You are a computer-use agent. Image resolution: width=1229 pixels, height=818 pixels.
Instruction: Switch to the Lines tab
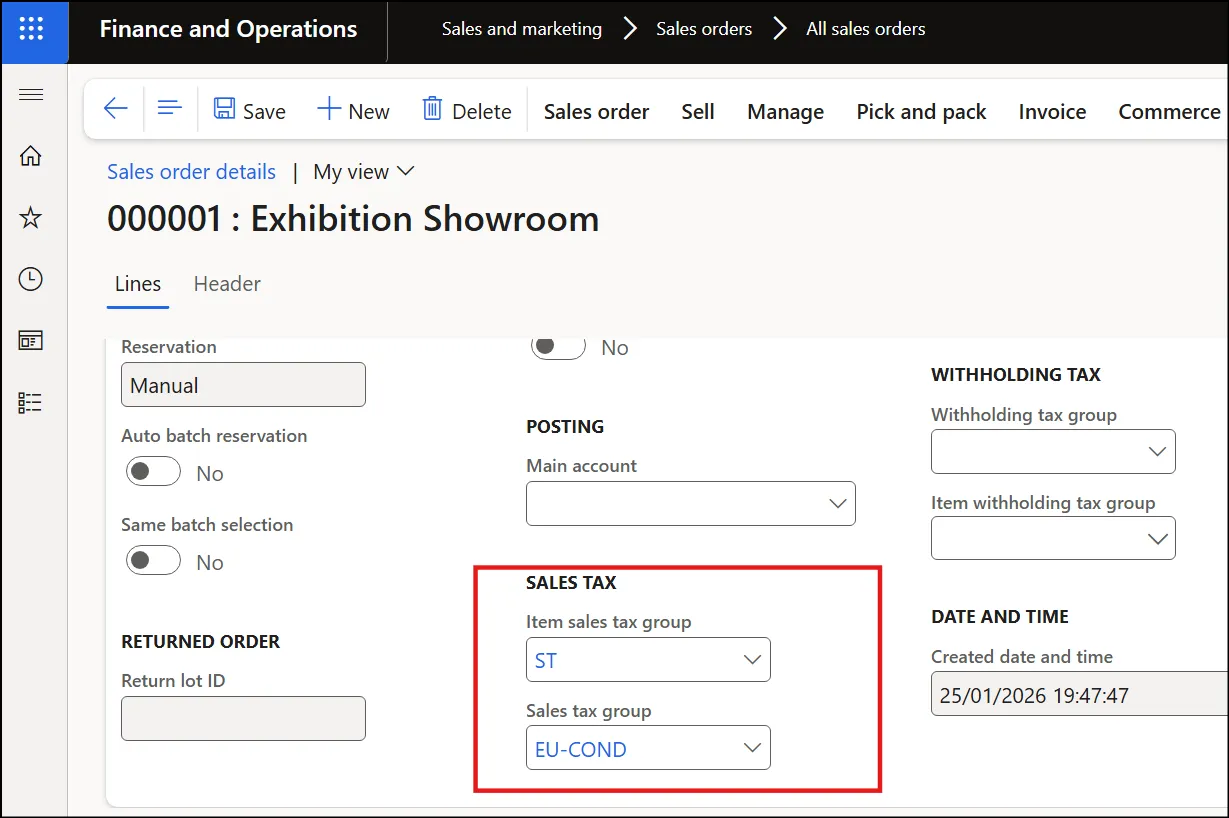(x=138, y=284)
